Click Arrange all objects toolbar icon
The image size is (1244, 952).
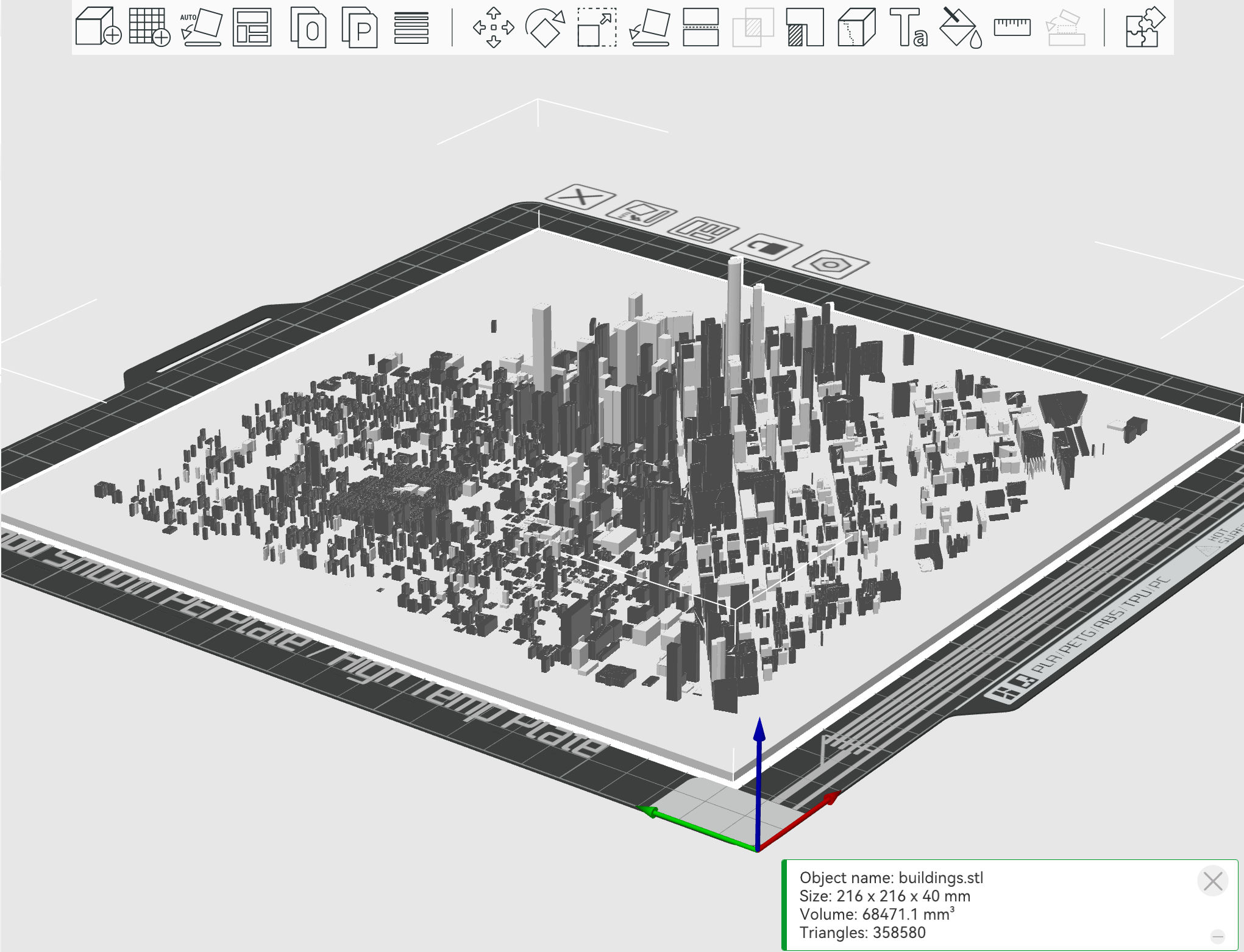(x=252, y=27)
